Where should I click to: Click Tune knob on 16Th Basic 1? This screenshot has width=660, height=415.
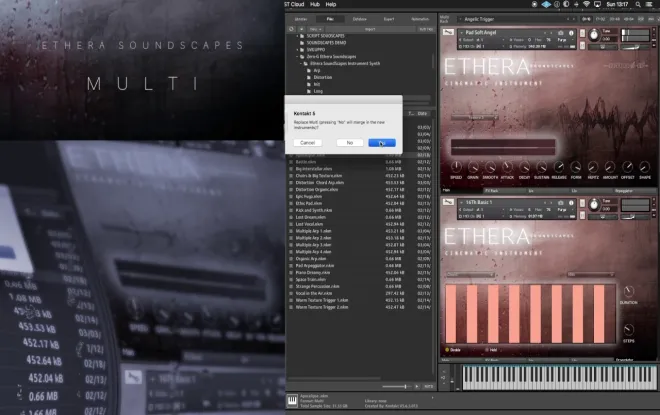(594, 205)
